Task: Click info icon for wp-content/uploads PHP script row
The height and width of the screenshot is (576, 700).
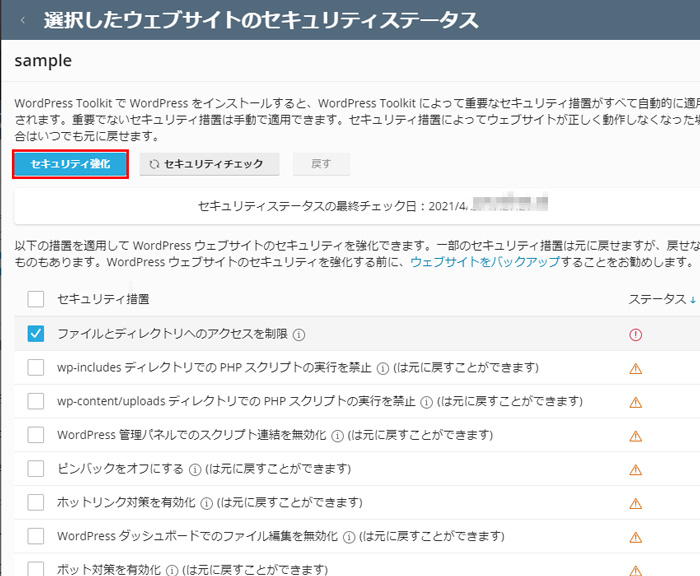Action: coord(426,402)
